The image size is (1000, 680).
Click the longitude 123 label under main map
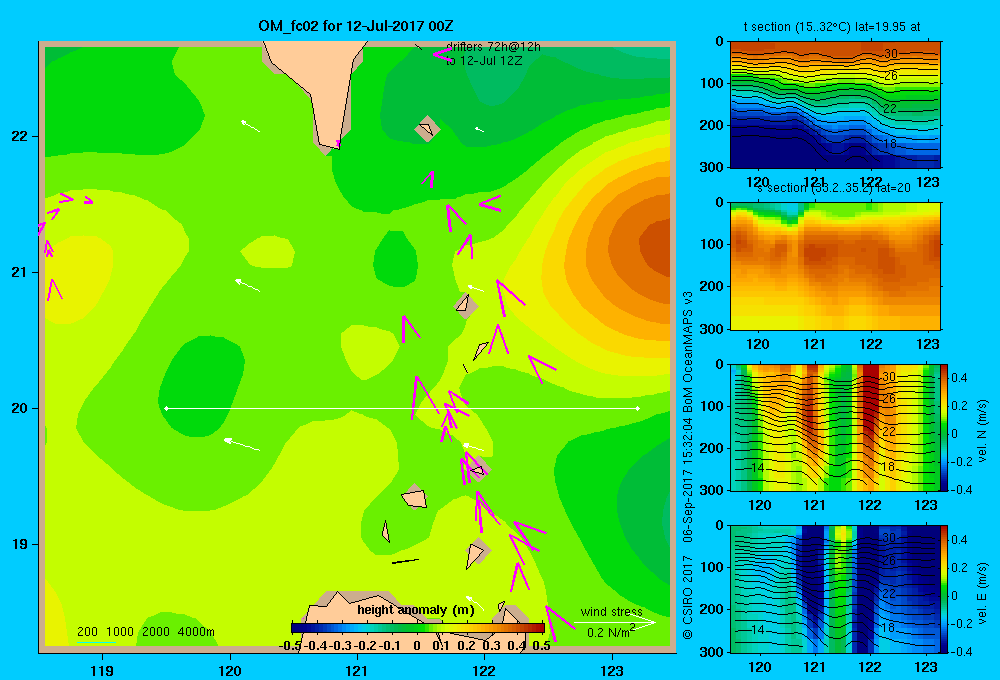[x=612, y=670]
